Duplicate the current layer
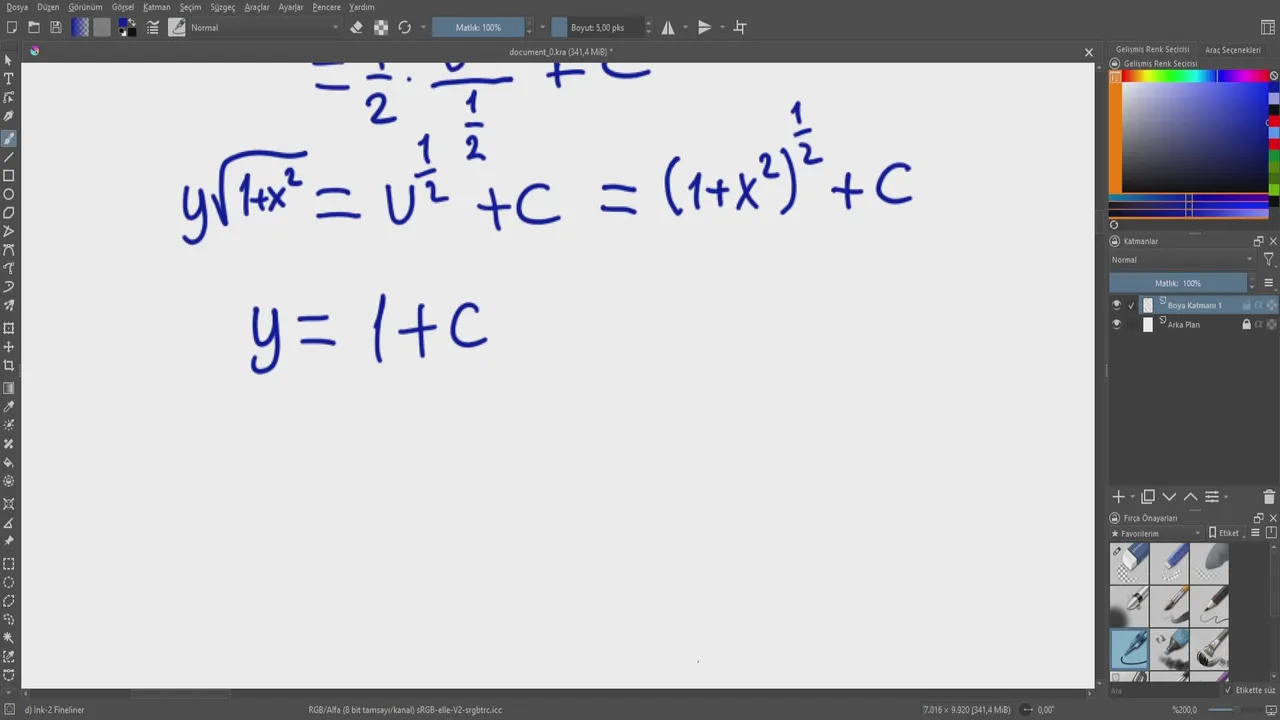Screen dimensions: 1280x720 point(1148,497)
